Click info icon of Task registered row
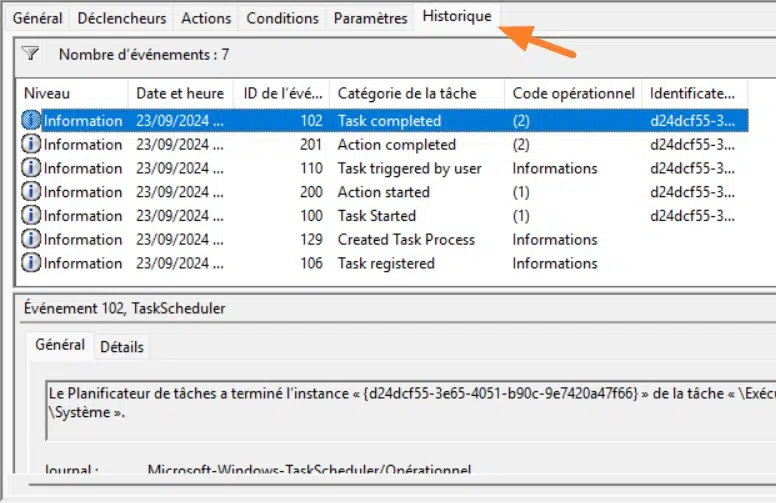The image size is (776, 503). point(31,263)
